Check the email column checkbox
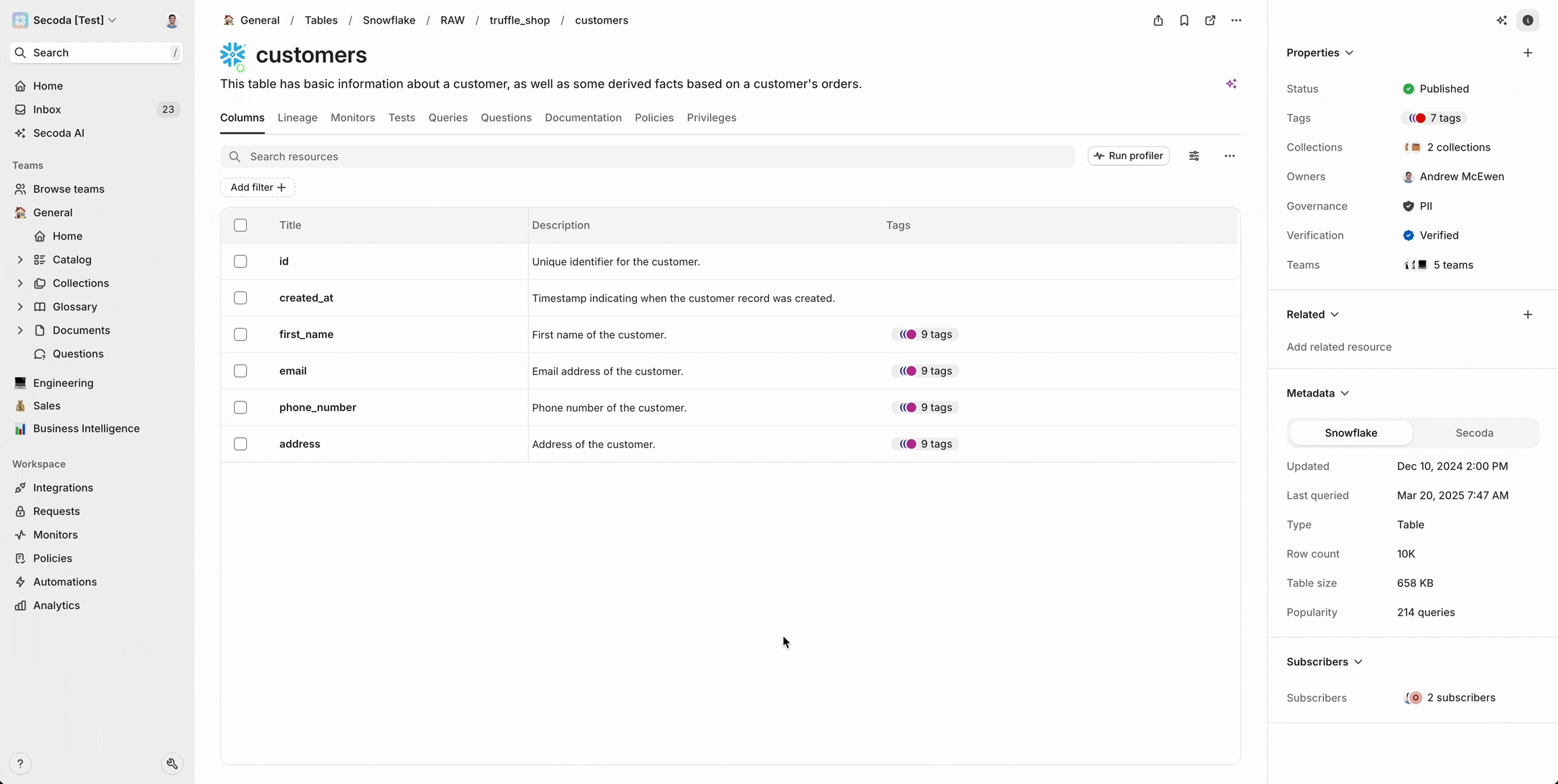Image resolution: width=1558 pixels, height=784 pixels. coord(240,371)
